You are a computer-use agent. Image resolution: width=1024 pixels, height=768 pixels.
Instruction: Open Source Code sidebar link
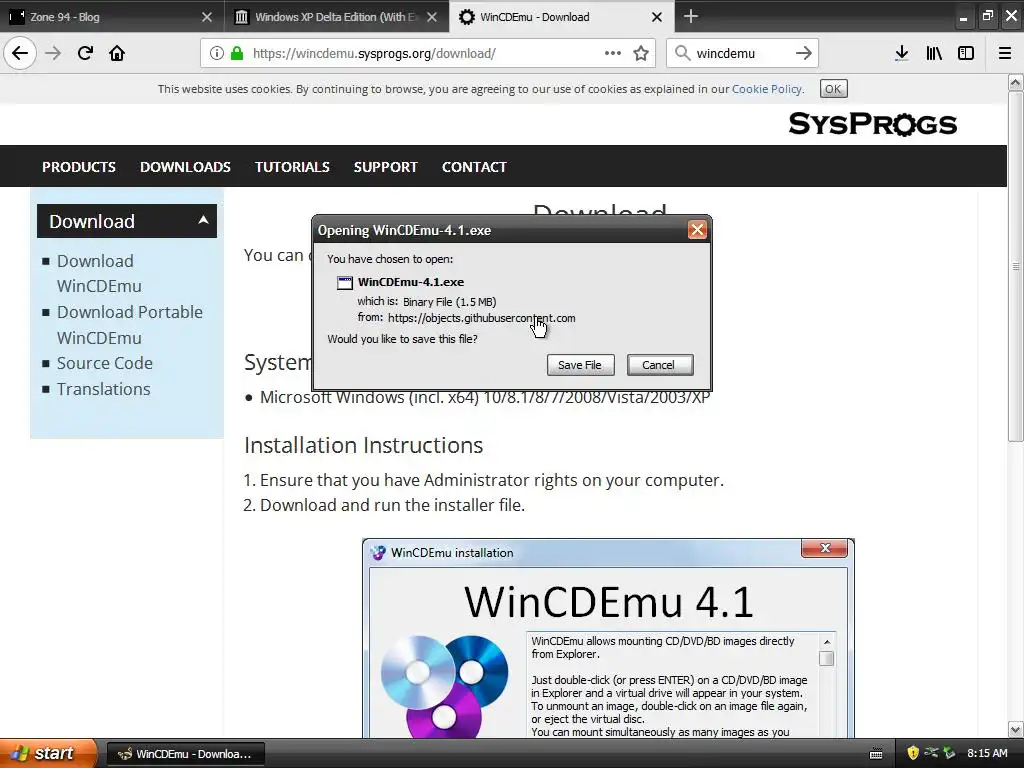104,363
